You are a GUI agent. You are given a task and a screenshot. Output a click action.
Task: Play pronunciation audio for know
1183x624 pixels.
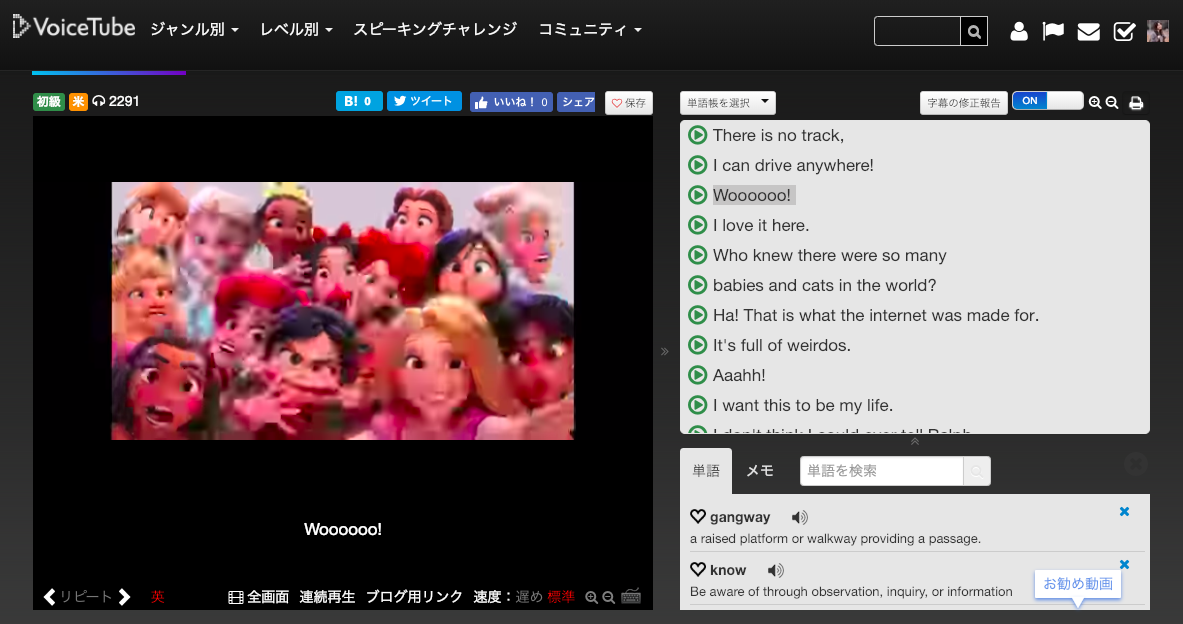tap(776, 570)
